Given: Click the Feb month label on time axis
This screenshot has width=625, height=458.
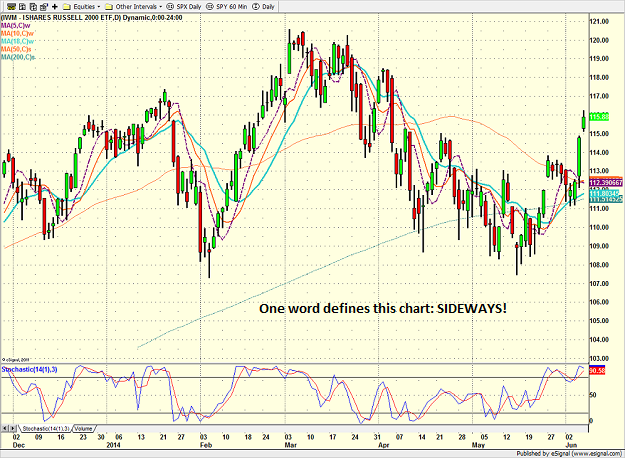Looking at the screenshot, I should 206,445.
